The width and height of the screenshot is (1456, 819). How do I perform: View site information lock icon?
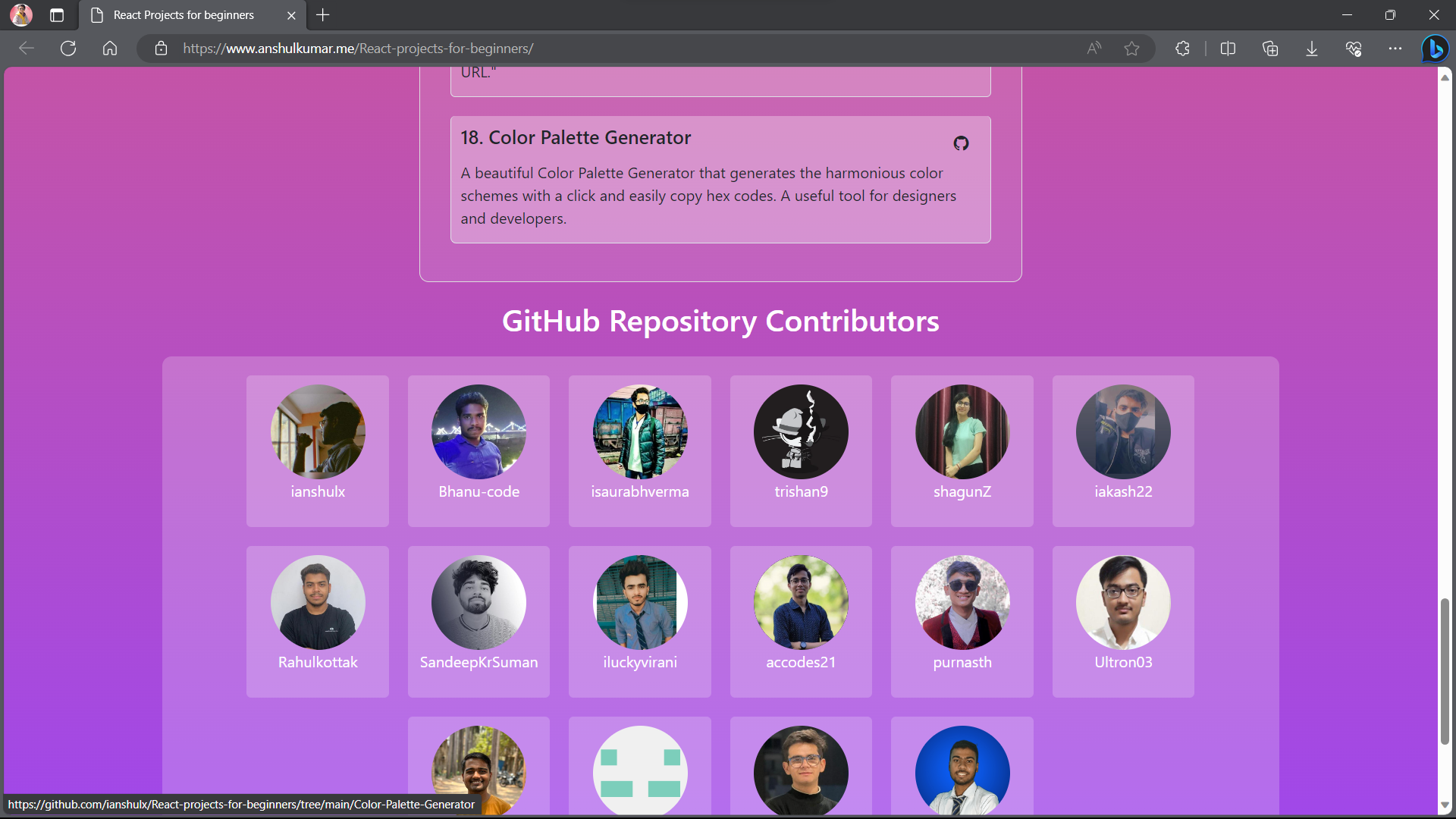[x=161, y=49]
